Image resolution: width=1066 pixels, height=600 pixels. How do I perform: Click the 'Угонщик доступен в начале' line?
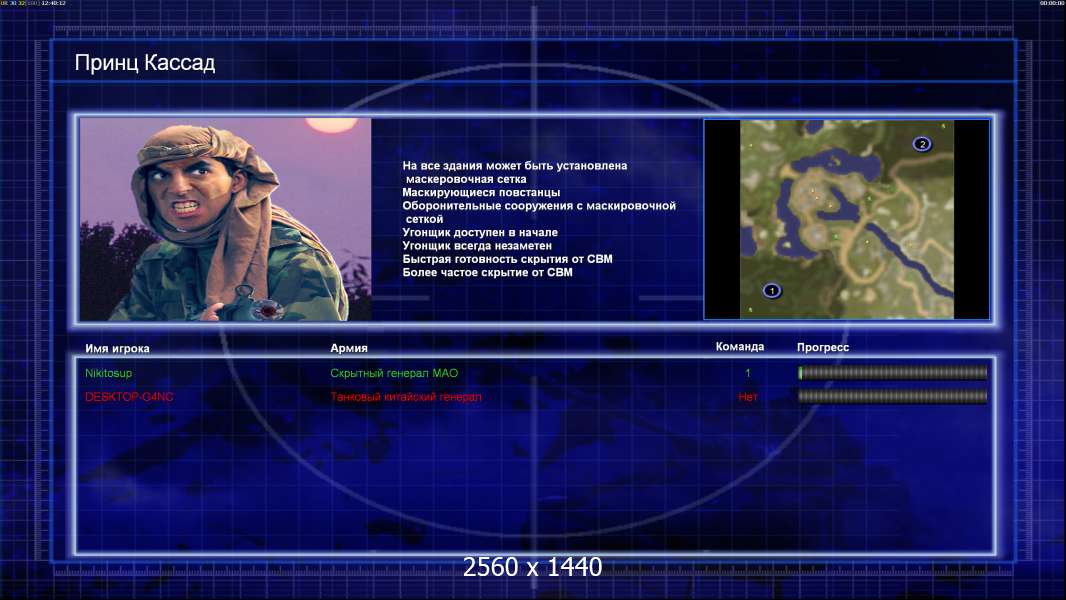point(479,232)
